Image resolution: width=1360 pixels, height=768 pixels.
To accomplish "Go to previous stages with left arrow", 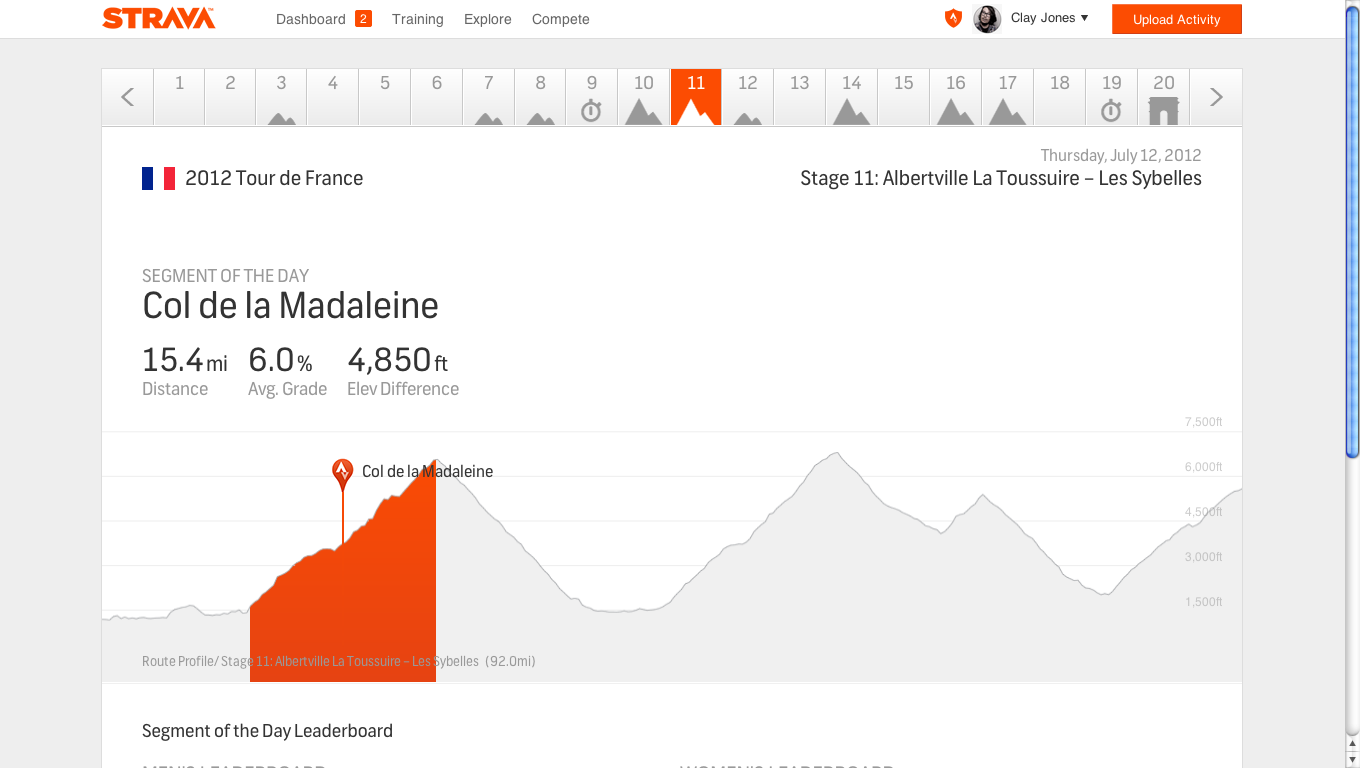I will (x=127, y=97).
